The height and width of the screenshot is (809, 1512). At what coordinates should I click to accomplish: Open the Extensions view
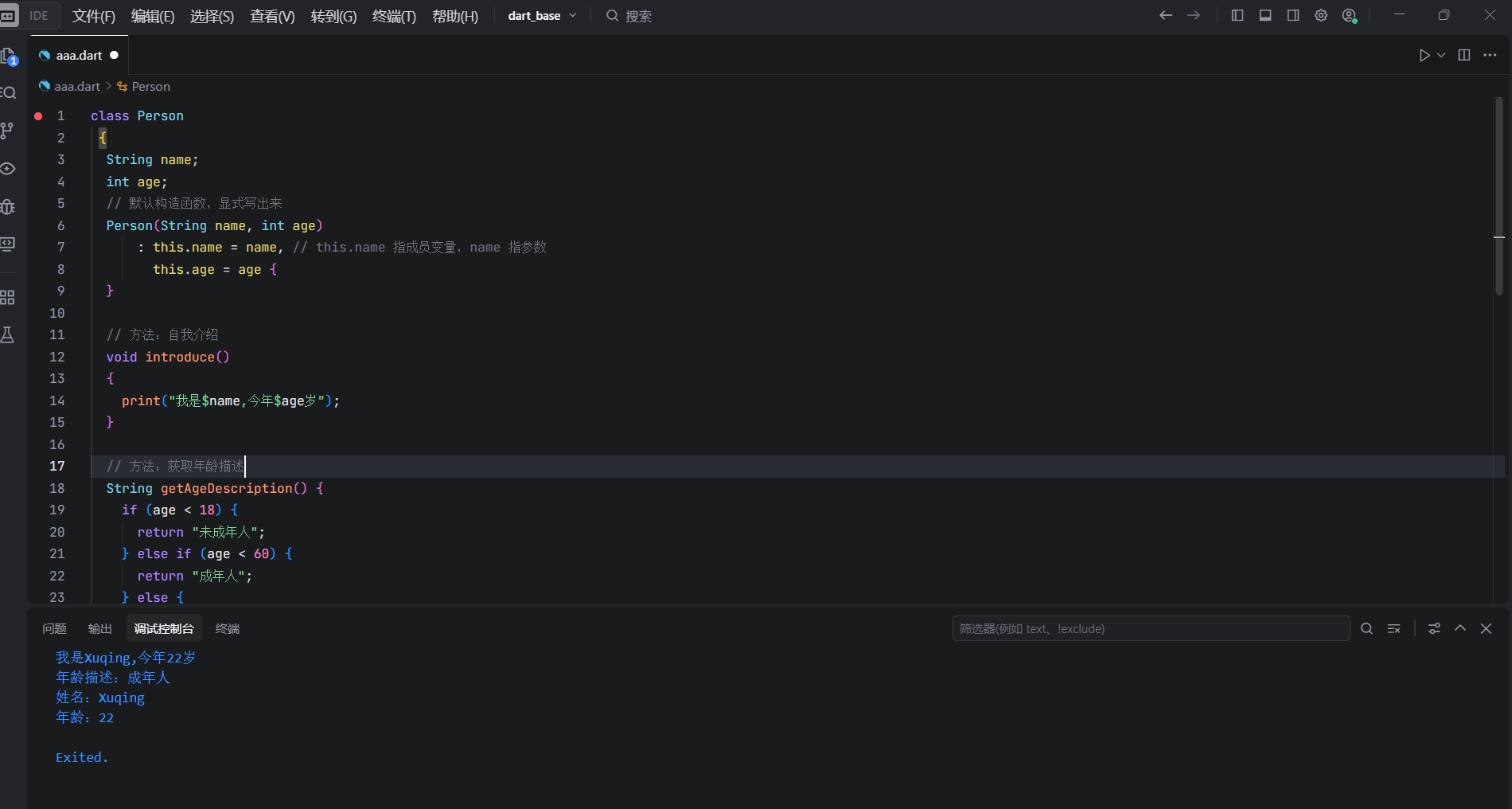(8, 298)
